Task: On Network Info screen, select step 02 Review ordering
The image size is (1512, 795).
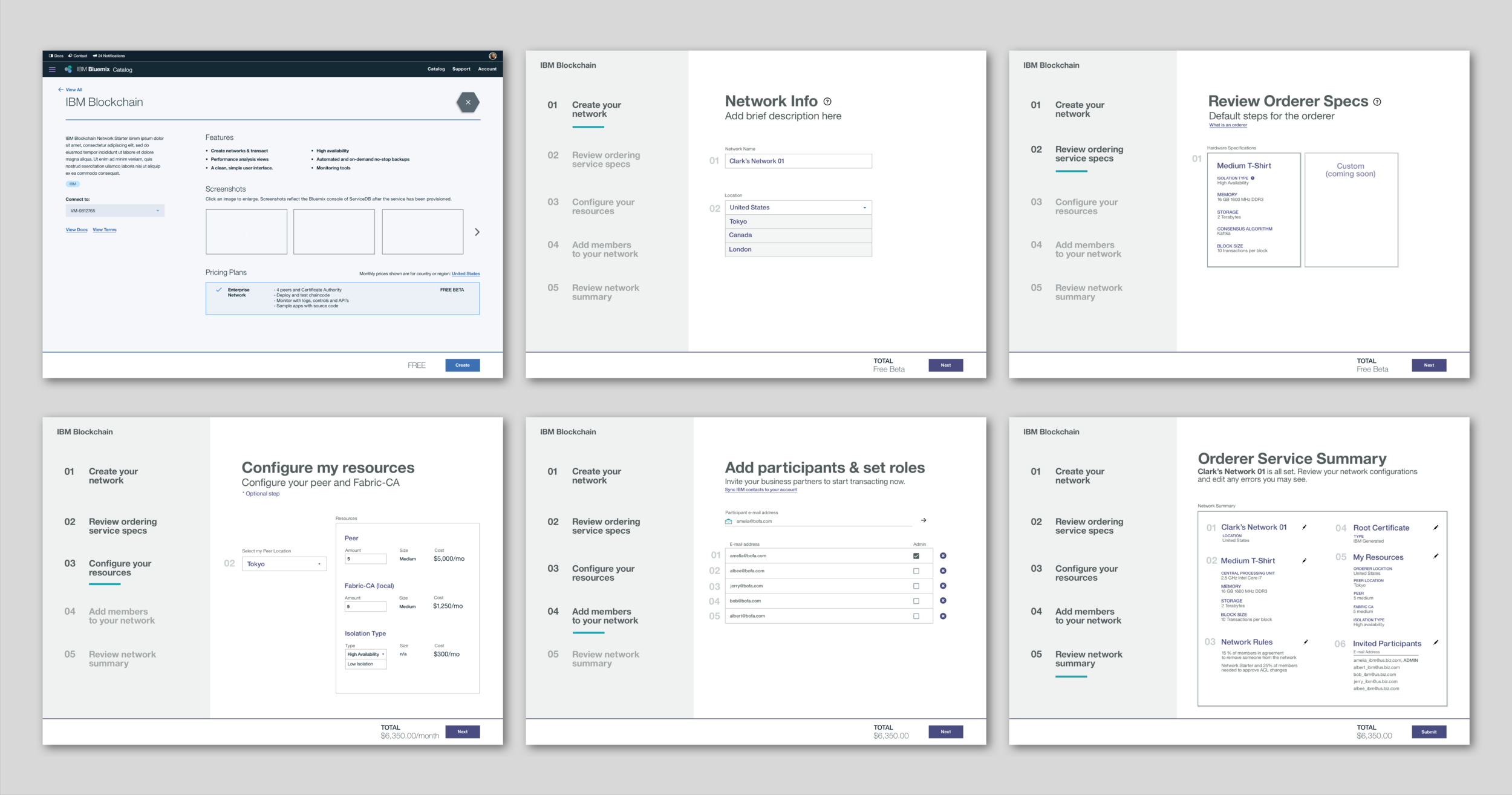Action: (594, 160)
